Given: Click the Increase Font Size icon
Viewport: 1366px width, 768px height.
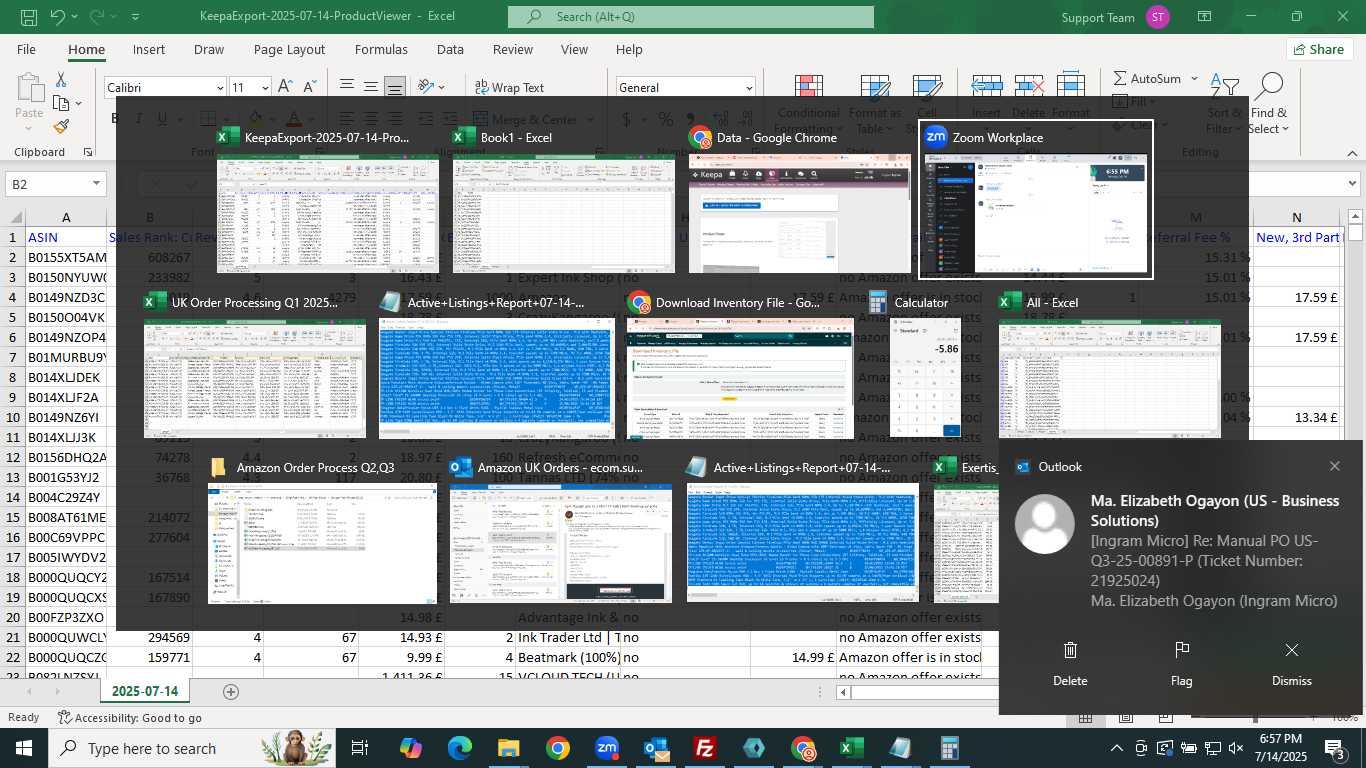Looking at the screenshot, I should 285,87.
